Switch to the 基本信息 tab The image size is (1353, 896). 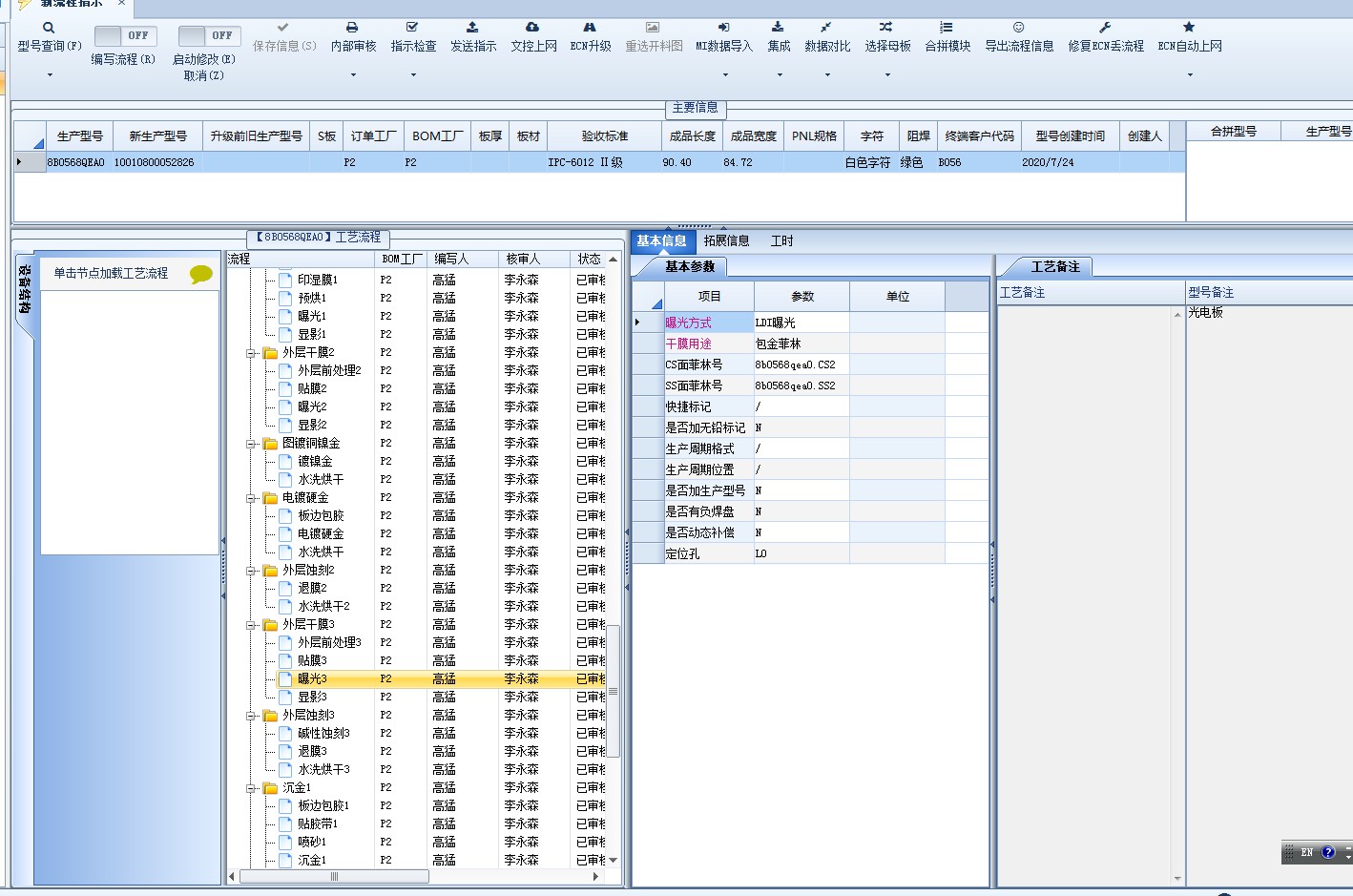pos(661,240)
